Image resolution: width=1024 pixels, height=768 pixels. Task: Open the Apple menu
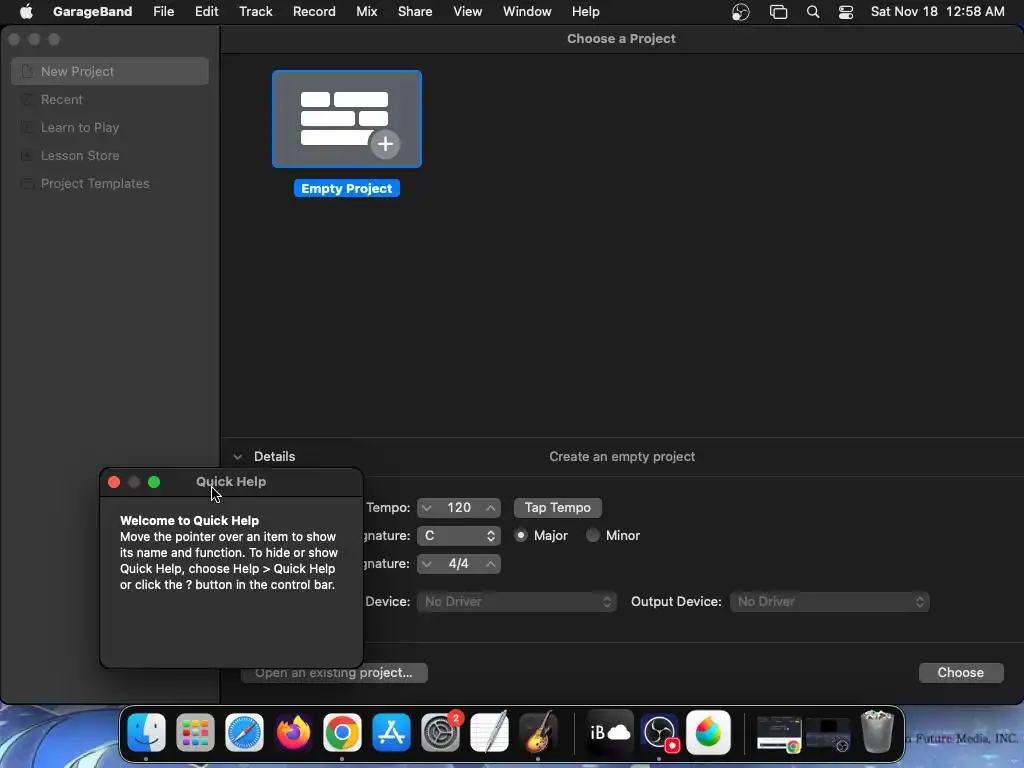26,12
